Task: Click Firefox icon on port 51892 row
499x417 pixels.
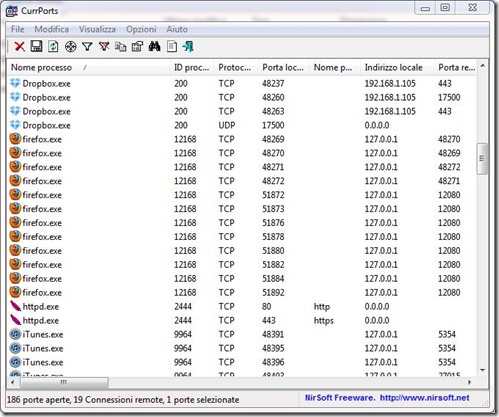Action: [15, 292]
